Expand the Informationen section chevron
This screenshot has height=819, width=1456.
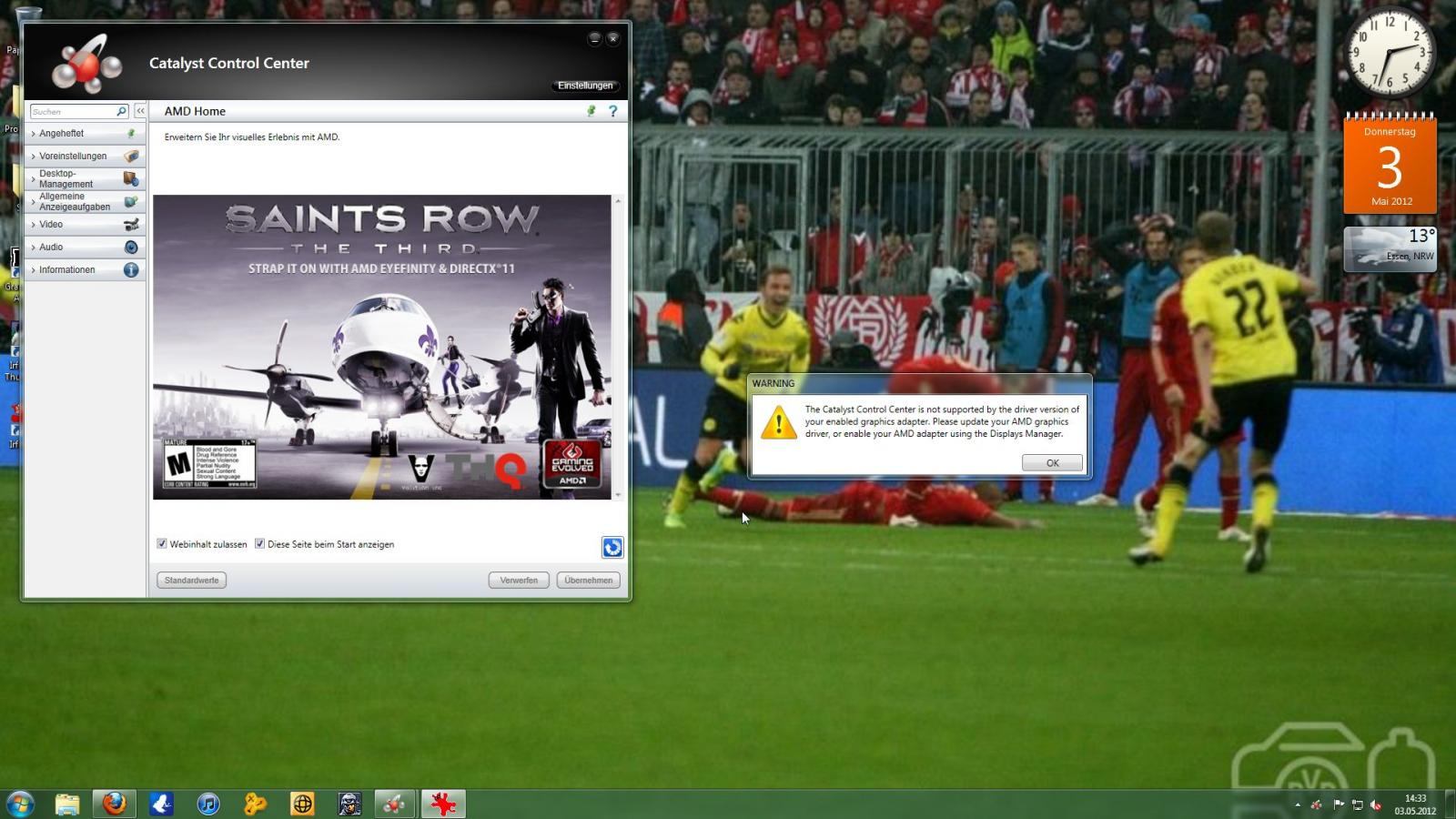(x=34, y=270)
